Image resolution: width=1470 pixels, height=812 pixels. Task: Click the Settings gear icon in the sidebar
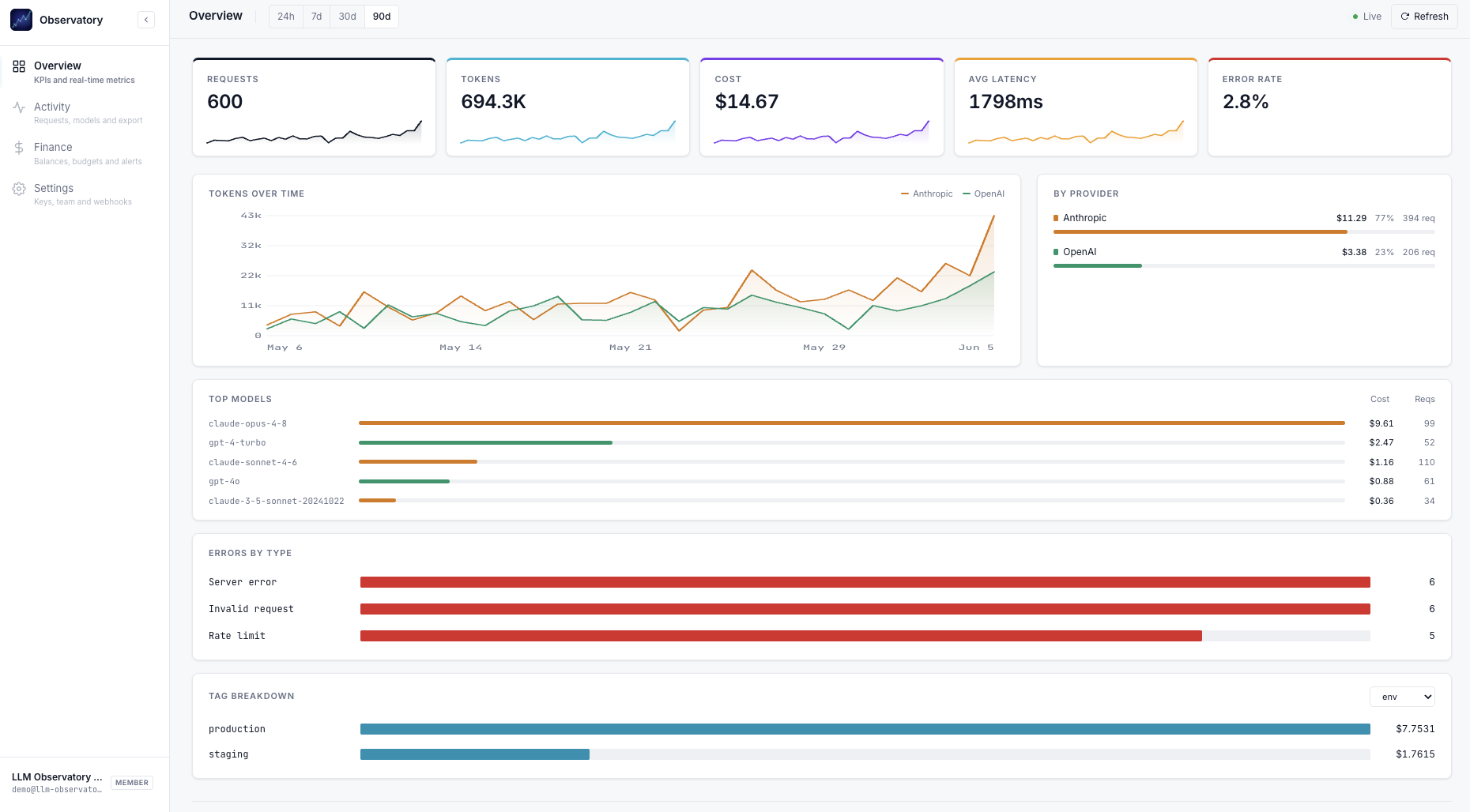pyautogui.click(x=19, y=189)
